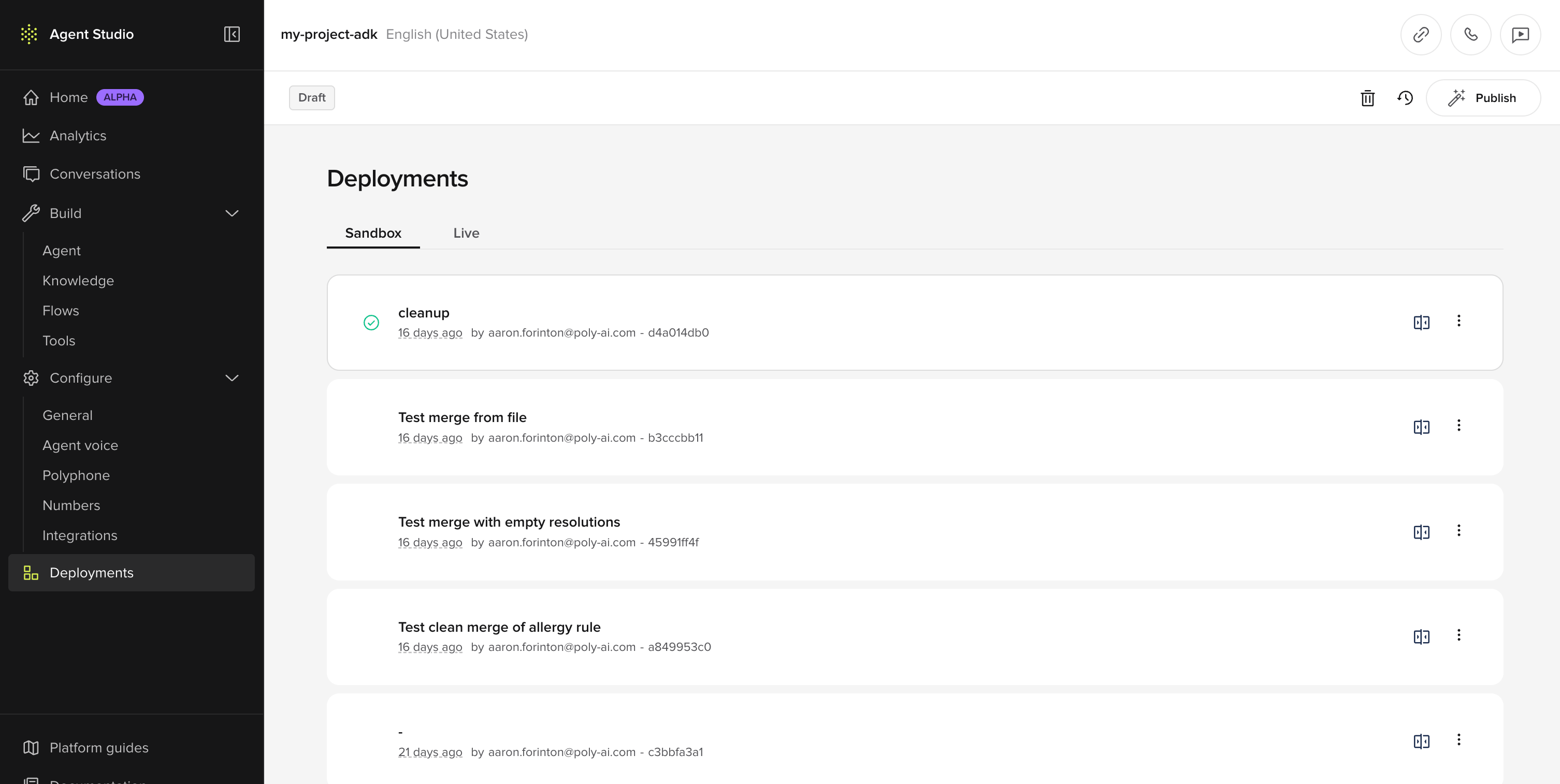
Task: Switch to the Sandbox tab
Action: (373, 233)
